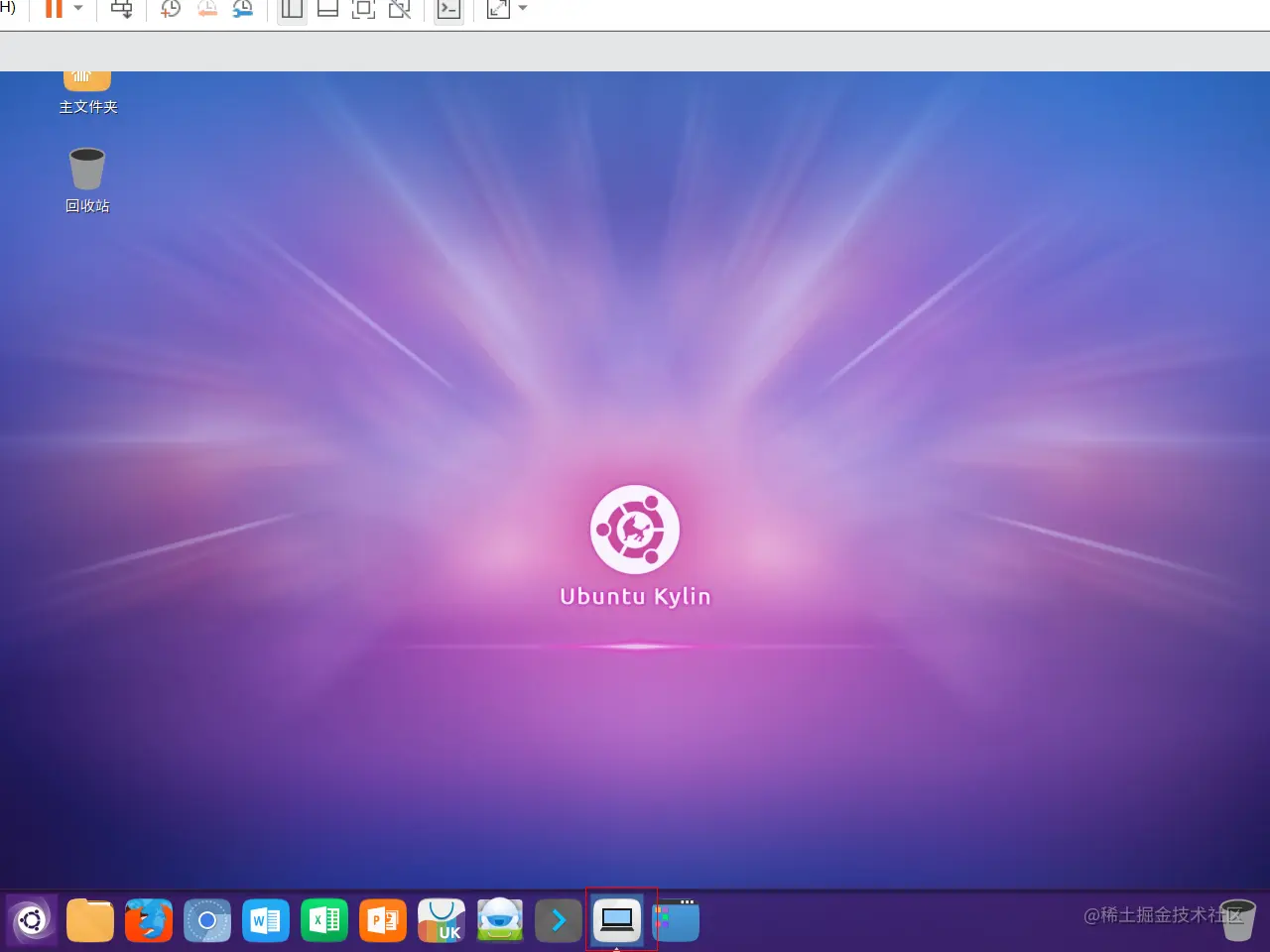Open the trash can in the dock

tap(1237, 920)
